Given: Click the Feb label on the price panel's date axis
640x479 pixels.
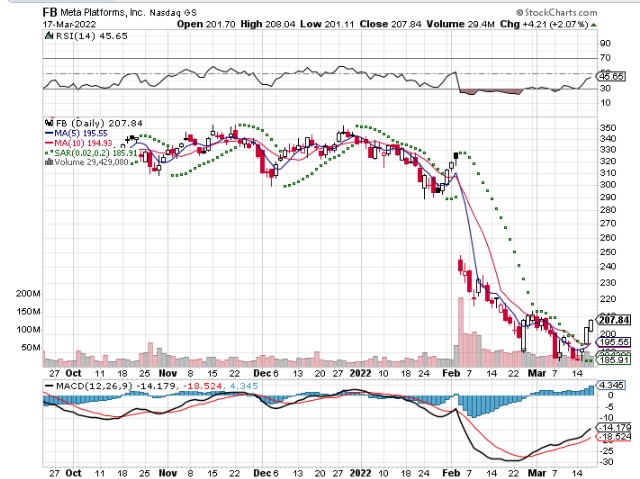Looking at the screenshot, I should [x=451, y=373].
